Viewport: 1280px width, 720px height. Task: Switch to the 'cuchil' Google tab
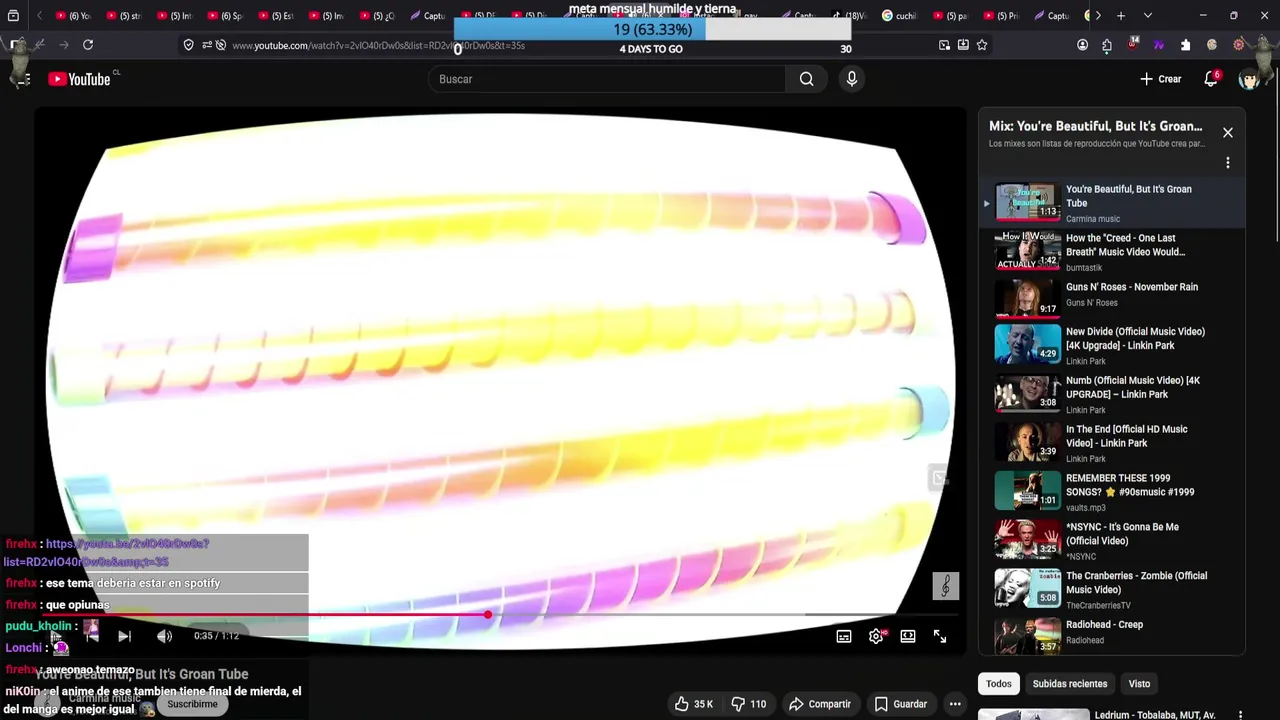[x=899, y=16]
